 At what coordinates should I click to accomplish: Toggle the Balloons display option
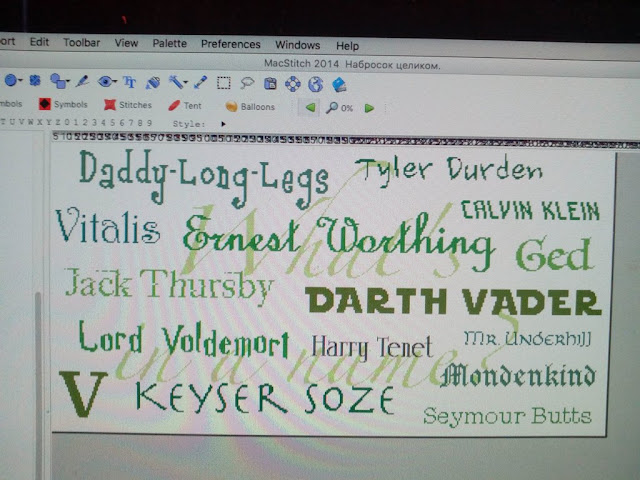[x=250, y=107]
